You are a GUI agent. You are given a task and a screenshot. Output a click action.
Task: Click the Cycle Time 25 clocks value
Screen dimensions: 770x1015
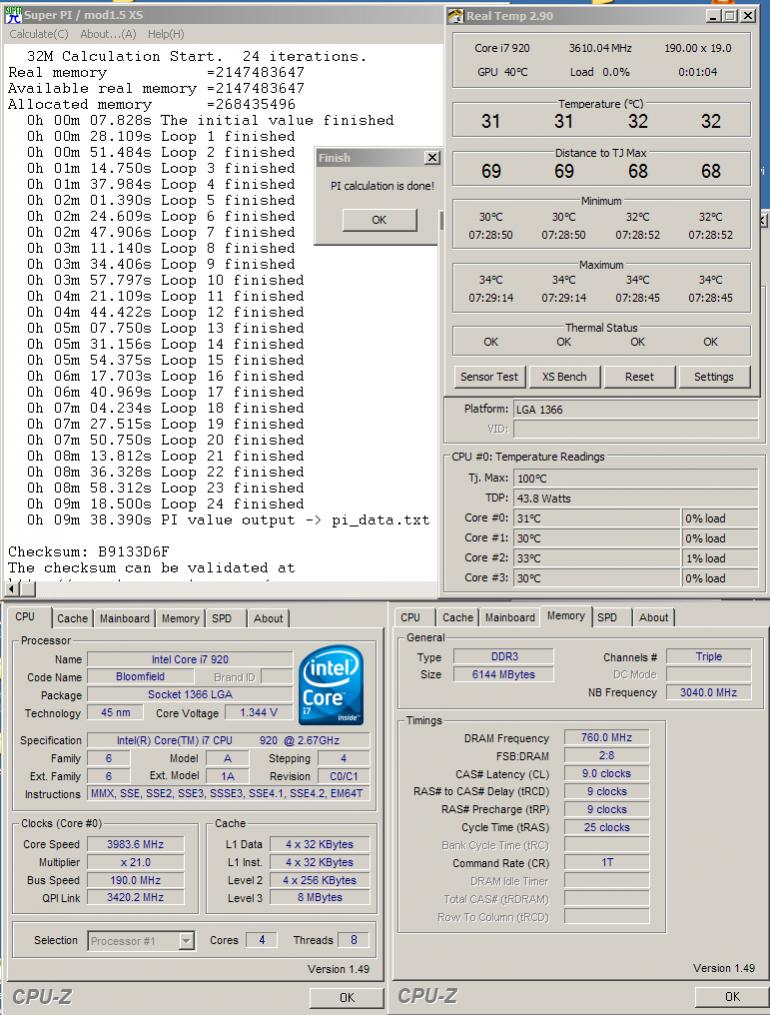(606, 827)
